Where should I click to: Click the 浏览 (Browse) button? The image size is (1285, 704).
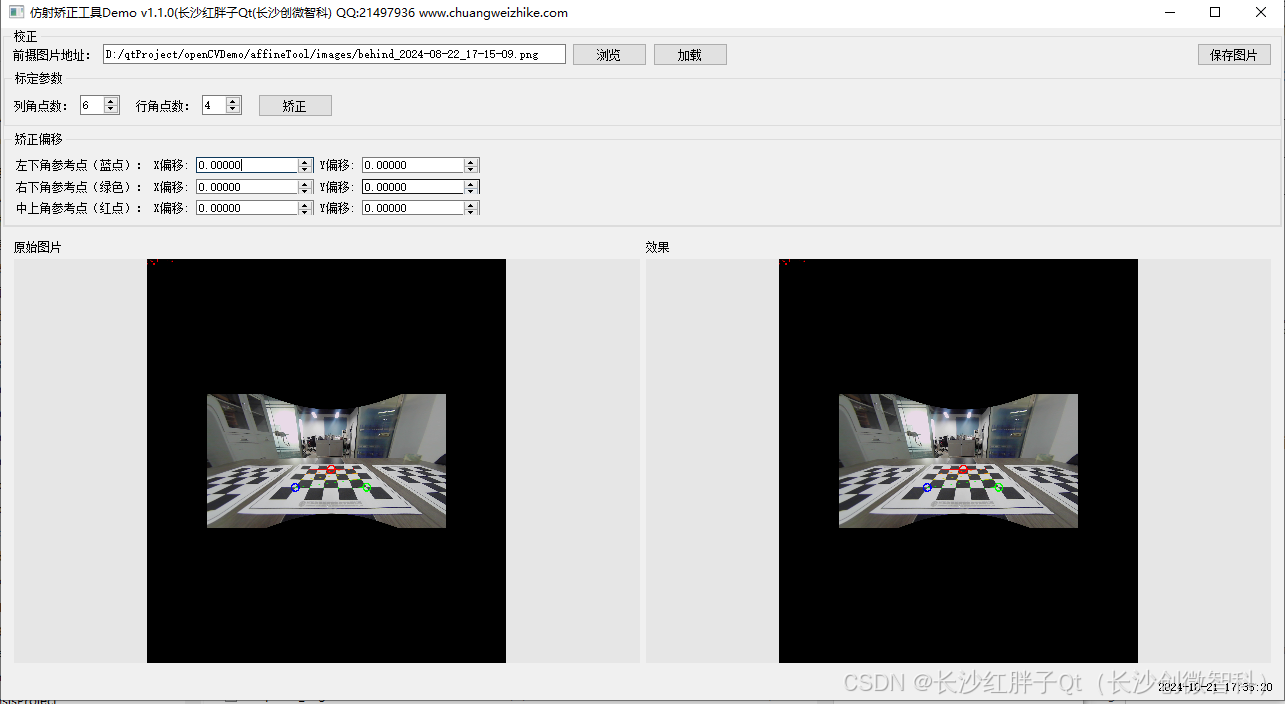pos(609,54)
